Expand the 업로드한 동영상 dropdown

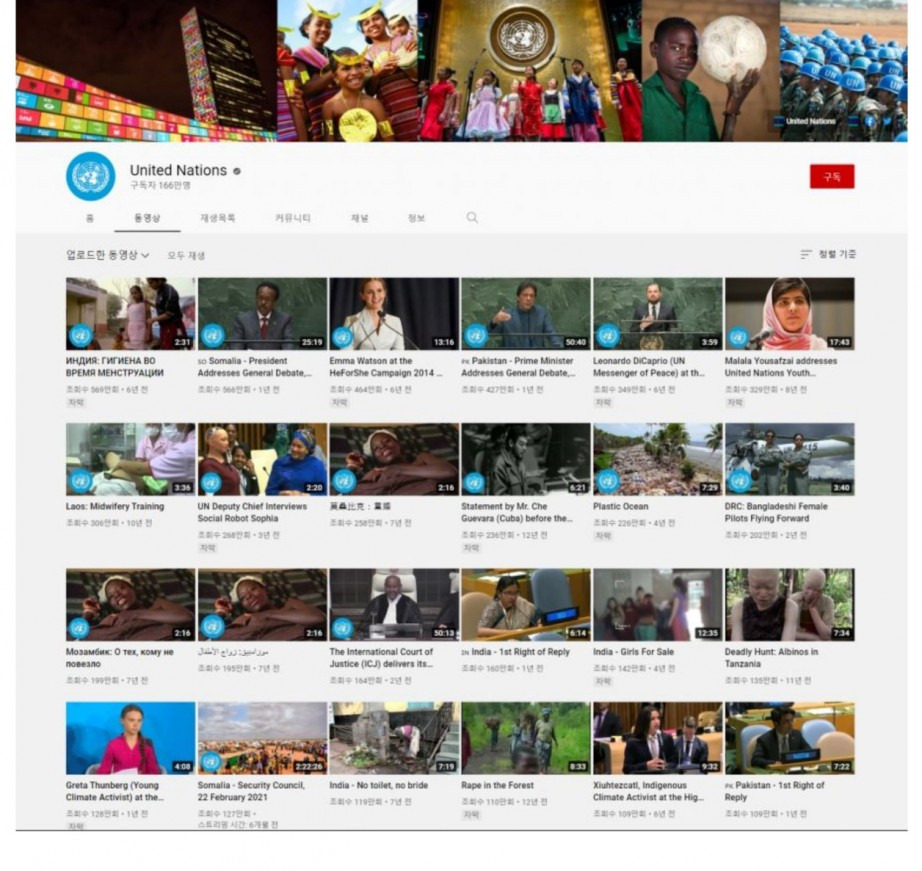click(108, 255)
